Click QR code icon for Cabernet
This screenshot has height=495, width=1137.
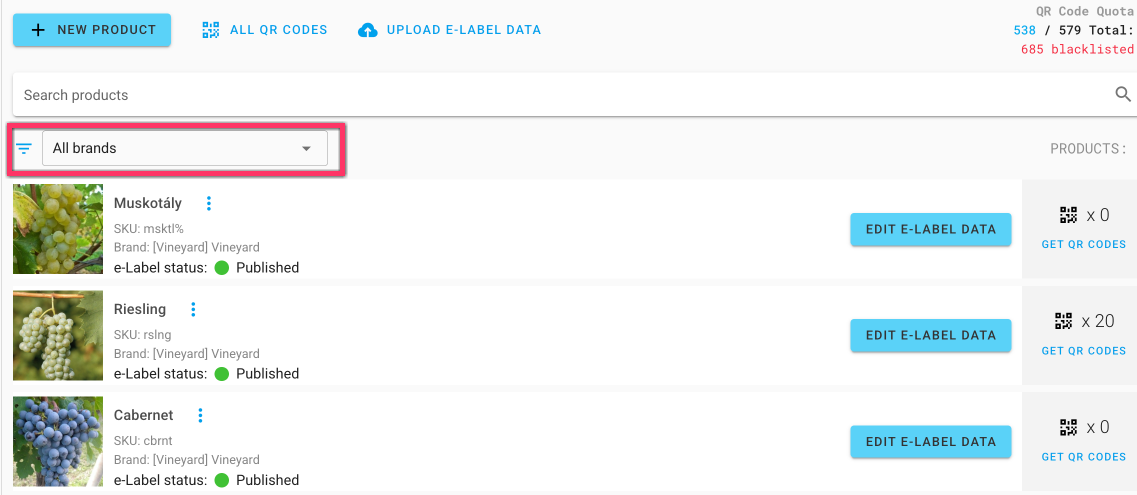1069,427
